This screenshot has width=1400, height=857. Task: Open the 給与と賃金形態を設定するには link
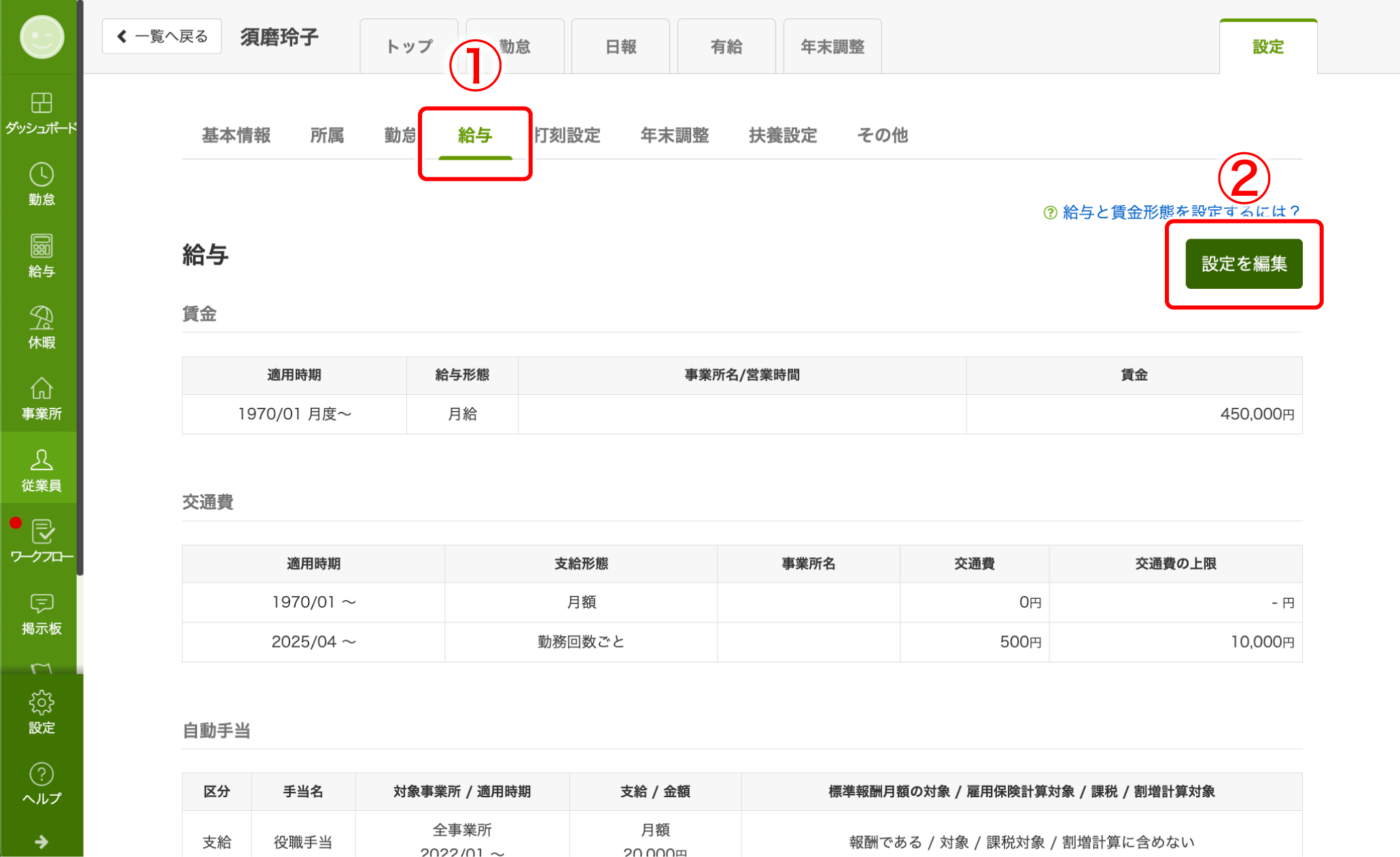(x=1179, y=211)
